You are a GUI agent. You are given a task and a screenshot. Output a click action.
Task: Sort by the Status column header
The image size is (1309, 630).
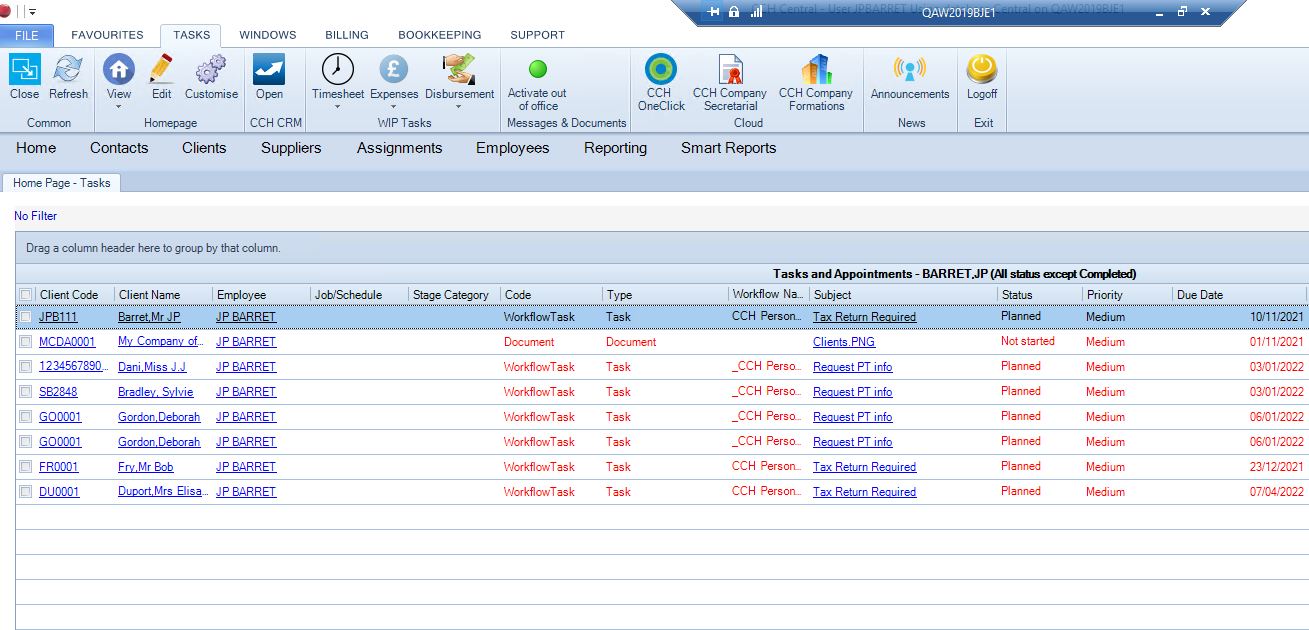(1040, 295)
